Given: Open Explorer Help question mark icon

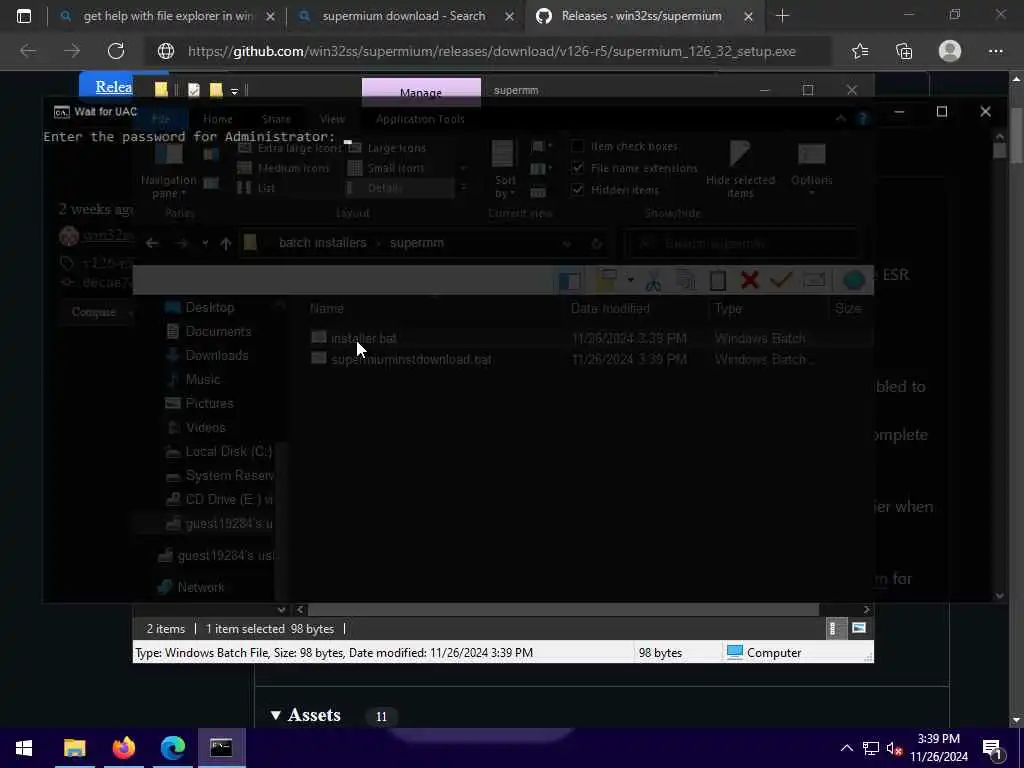Looking at the screenshot, I should (x=863, y=119).
